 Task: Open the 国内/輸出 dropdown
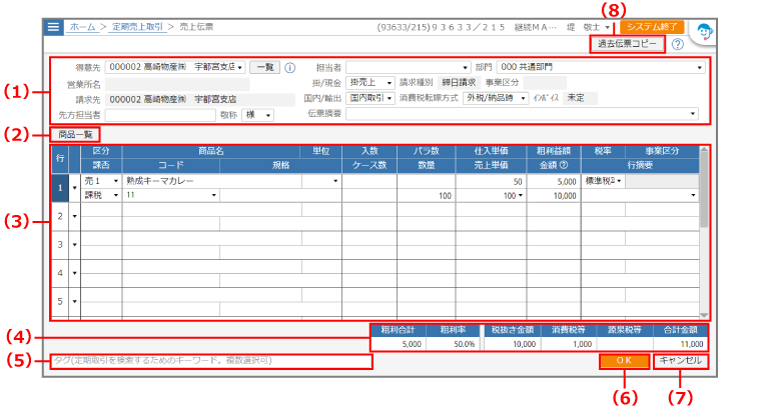coord(389,98)
